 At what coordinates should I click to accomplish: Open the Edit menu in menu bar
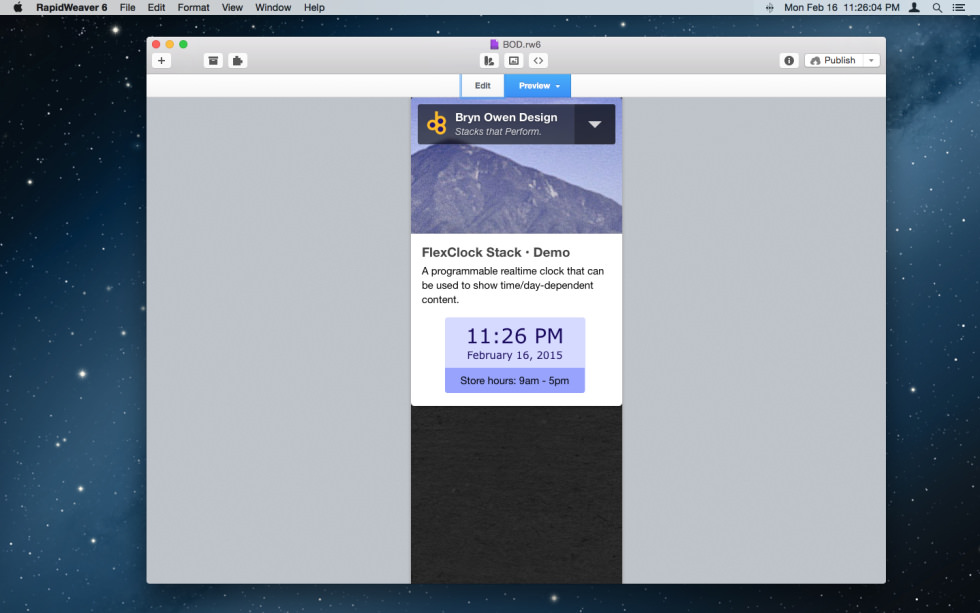point(156,7)
